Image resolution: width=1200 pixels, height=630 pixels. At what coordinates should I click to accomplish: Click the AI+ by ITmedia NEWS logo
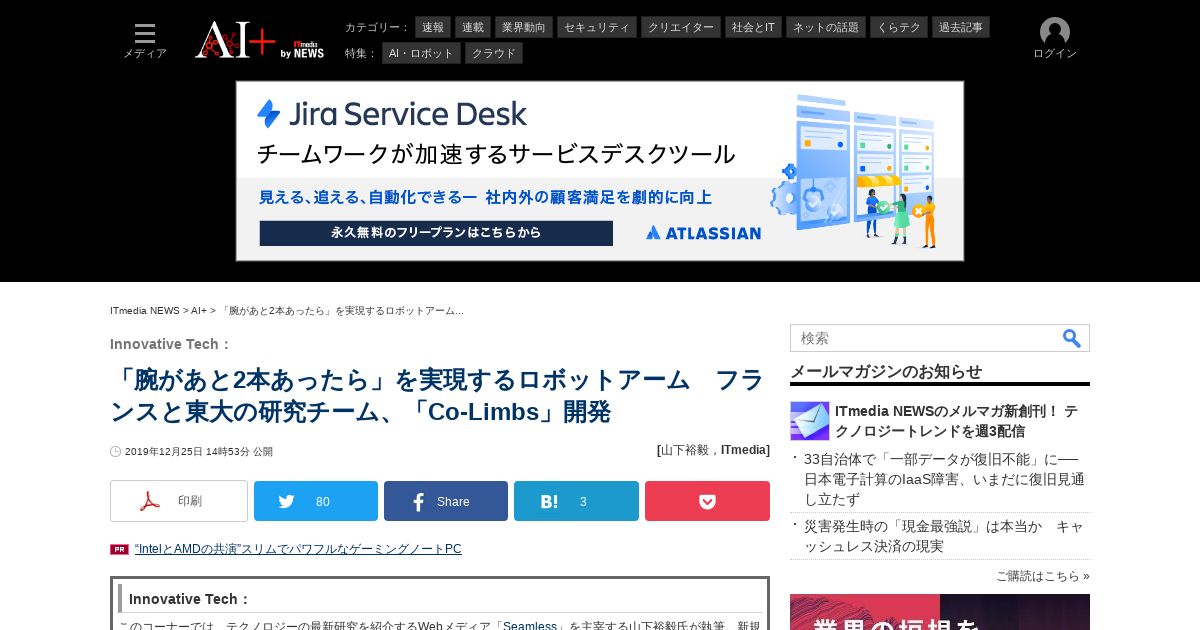(260, 40)
